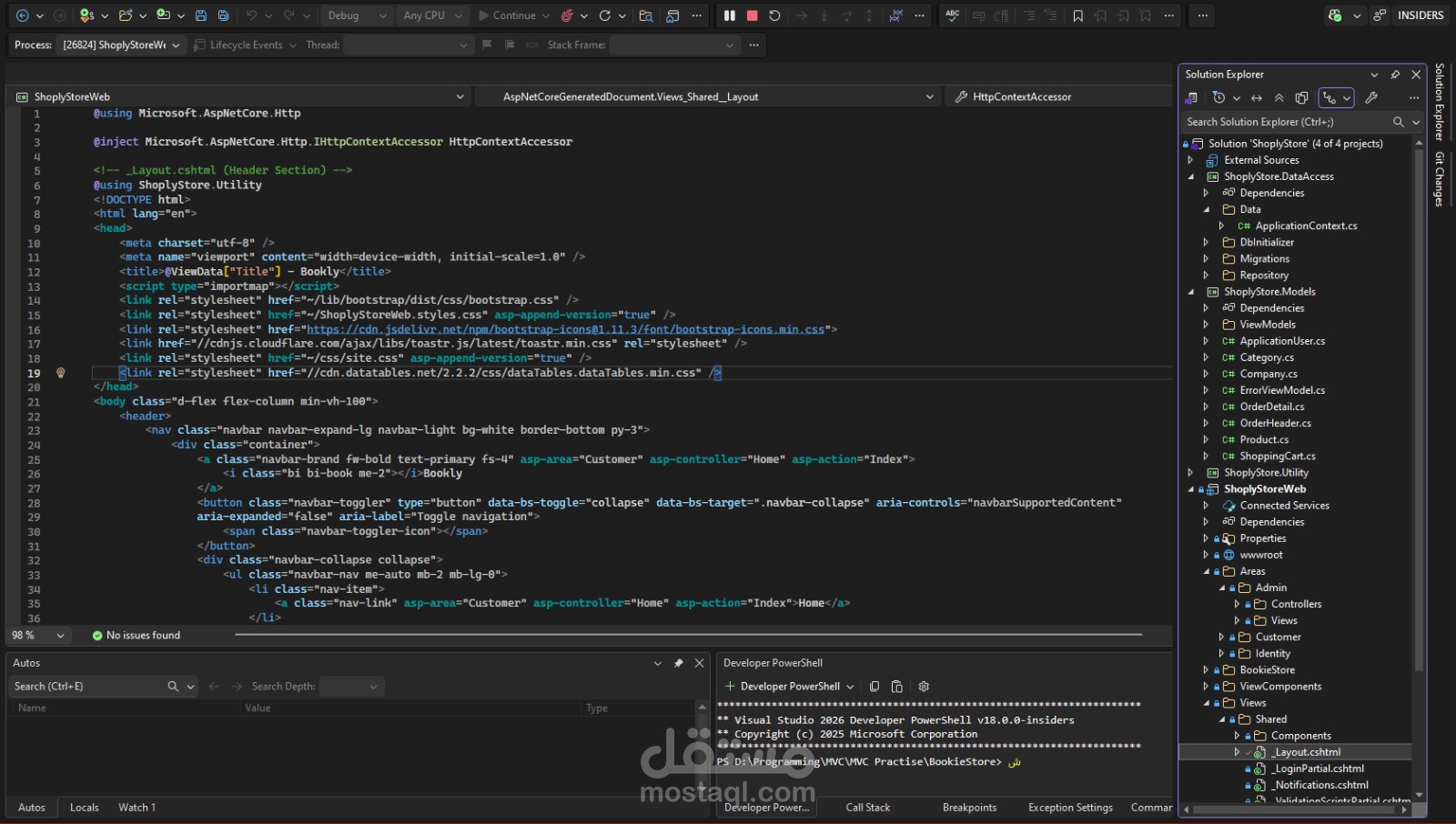Switch to the Watch 1 tab
This screenshot has height=824, width=1456.
(136, 808)
